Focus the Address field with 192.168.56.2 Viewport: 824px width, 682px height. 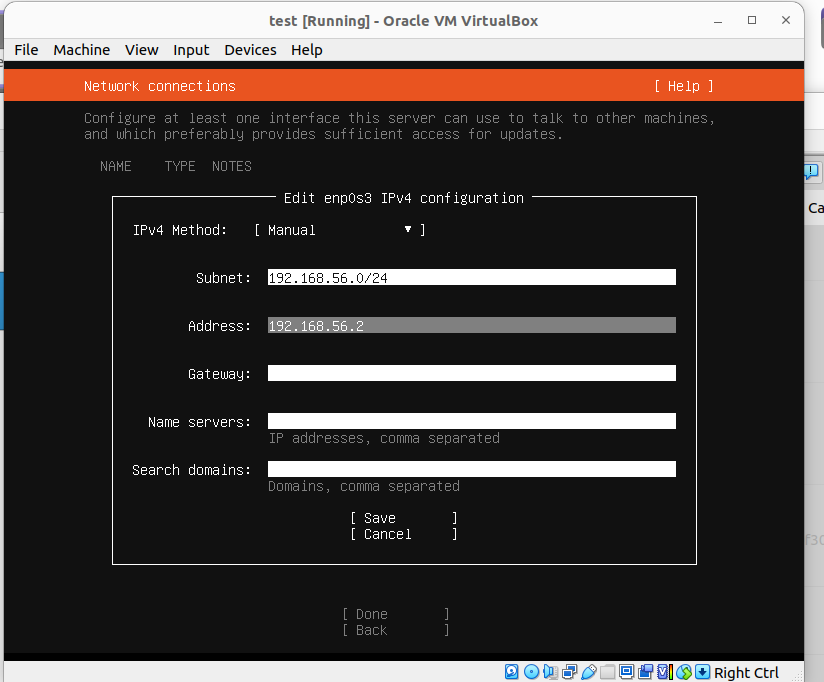[x=471, y=325]
